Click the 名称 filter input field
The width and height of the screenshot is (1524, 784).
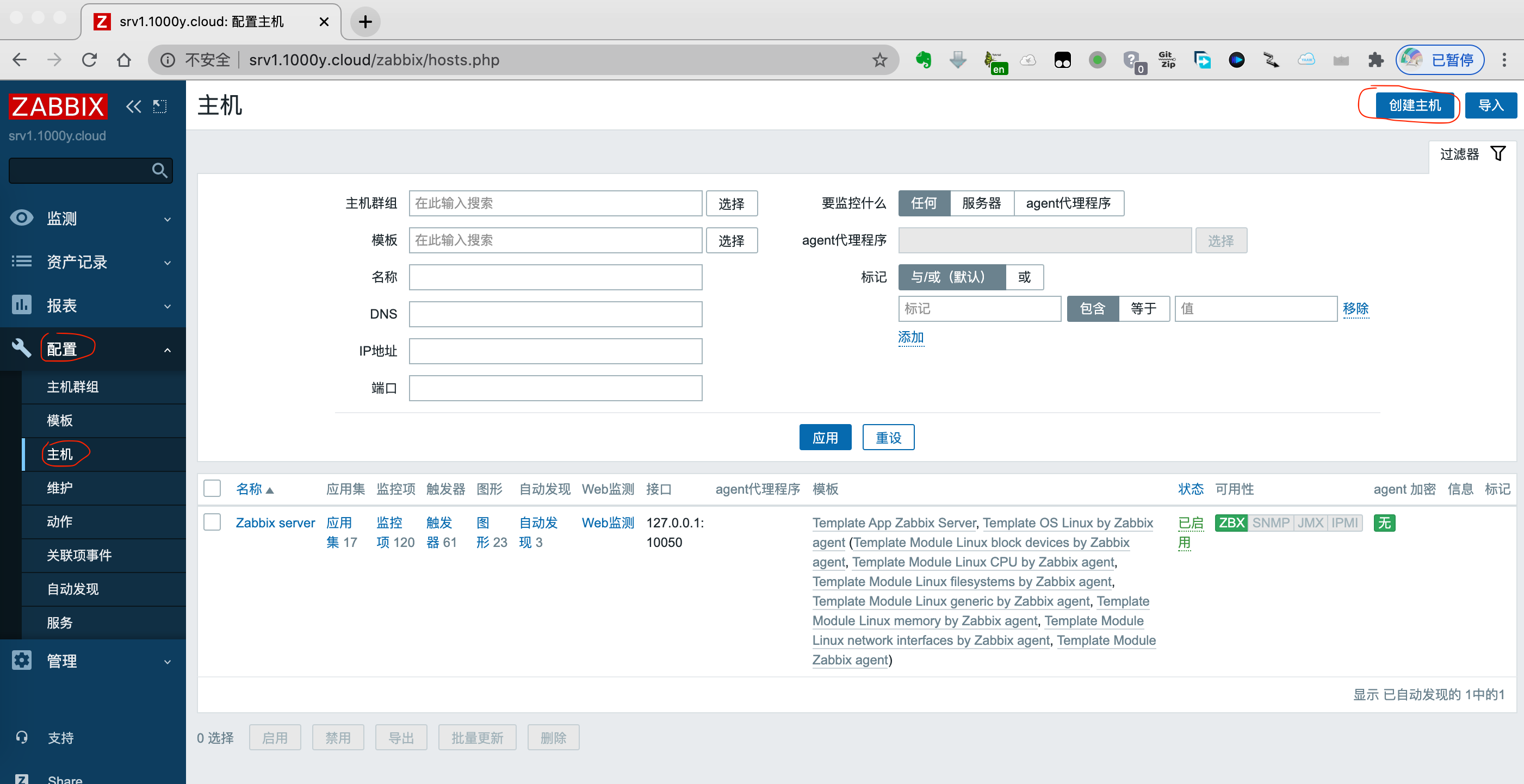pos(555,277)
